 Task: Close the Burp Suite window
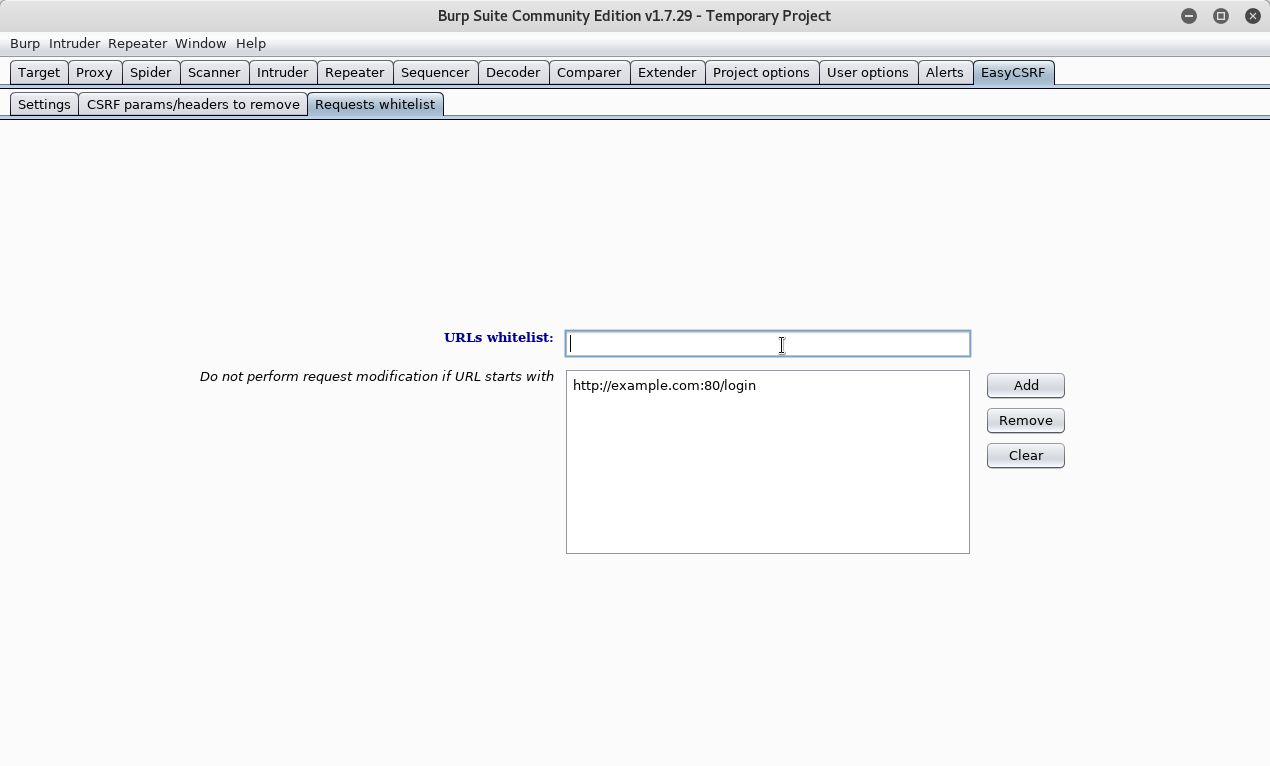pyautogui.click(x=1253, y=16)
